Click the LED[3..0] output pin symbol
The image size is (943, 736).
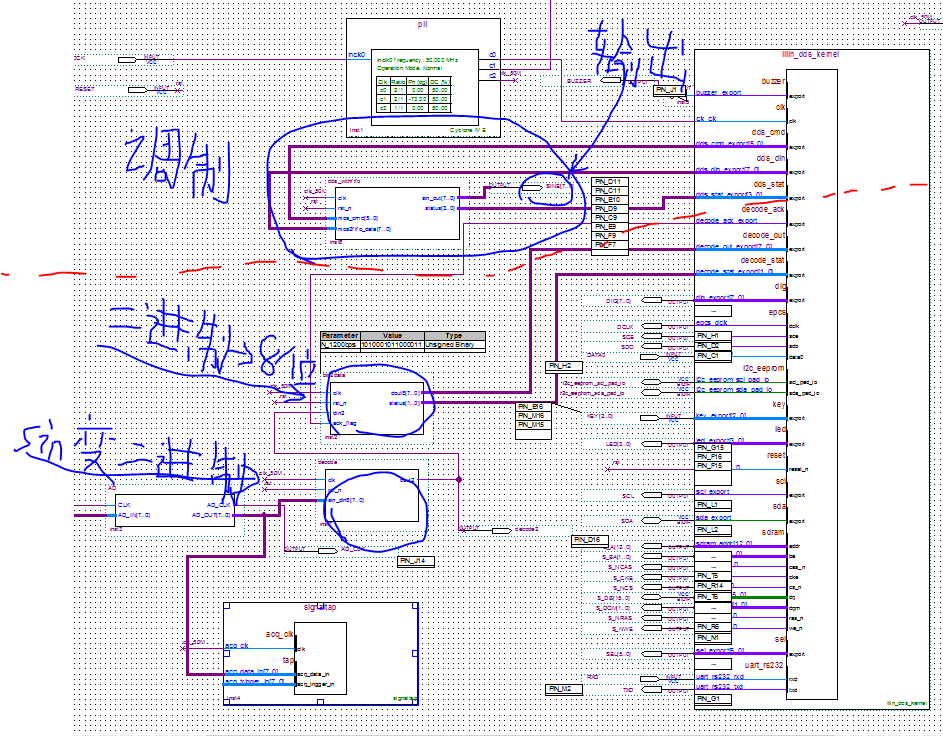(x=652, y=444)
